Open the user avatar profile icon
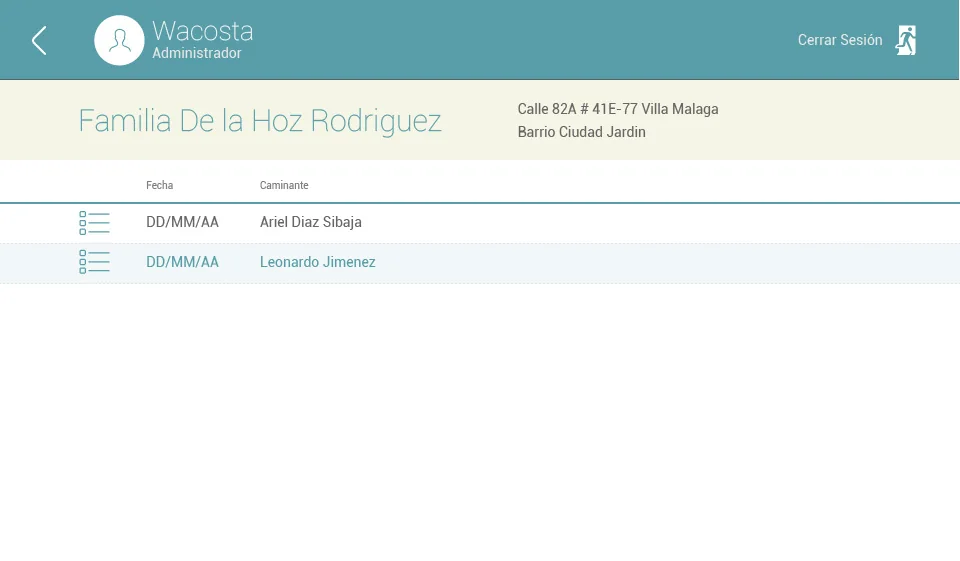Viewport: 960px width, 561px height. [119, 40]
